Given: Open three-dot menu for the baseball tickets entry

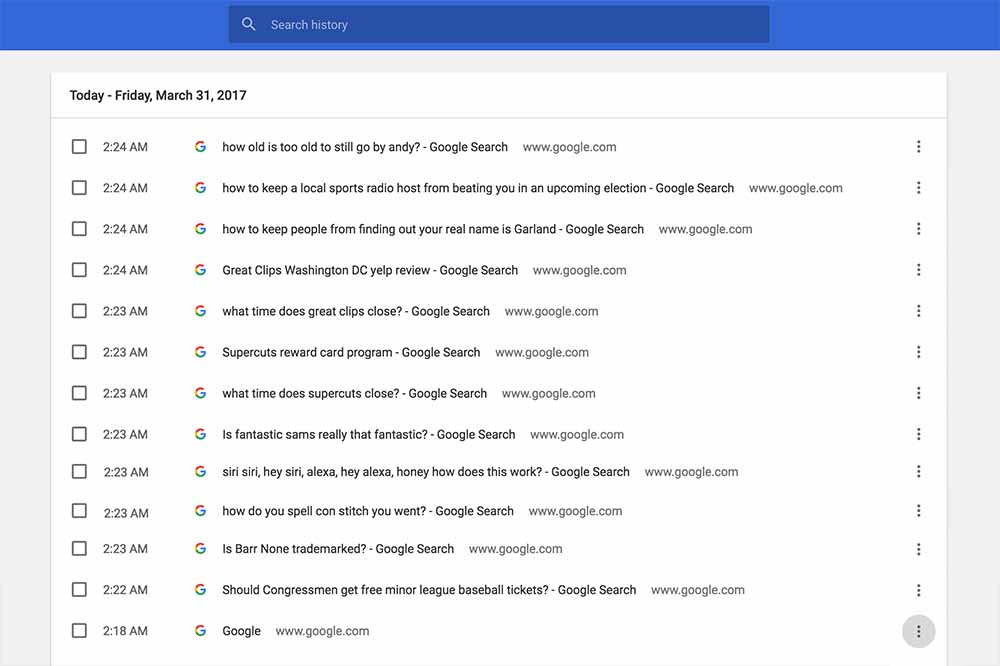Looking at the screenshot, I should (x=918, y=590).
